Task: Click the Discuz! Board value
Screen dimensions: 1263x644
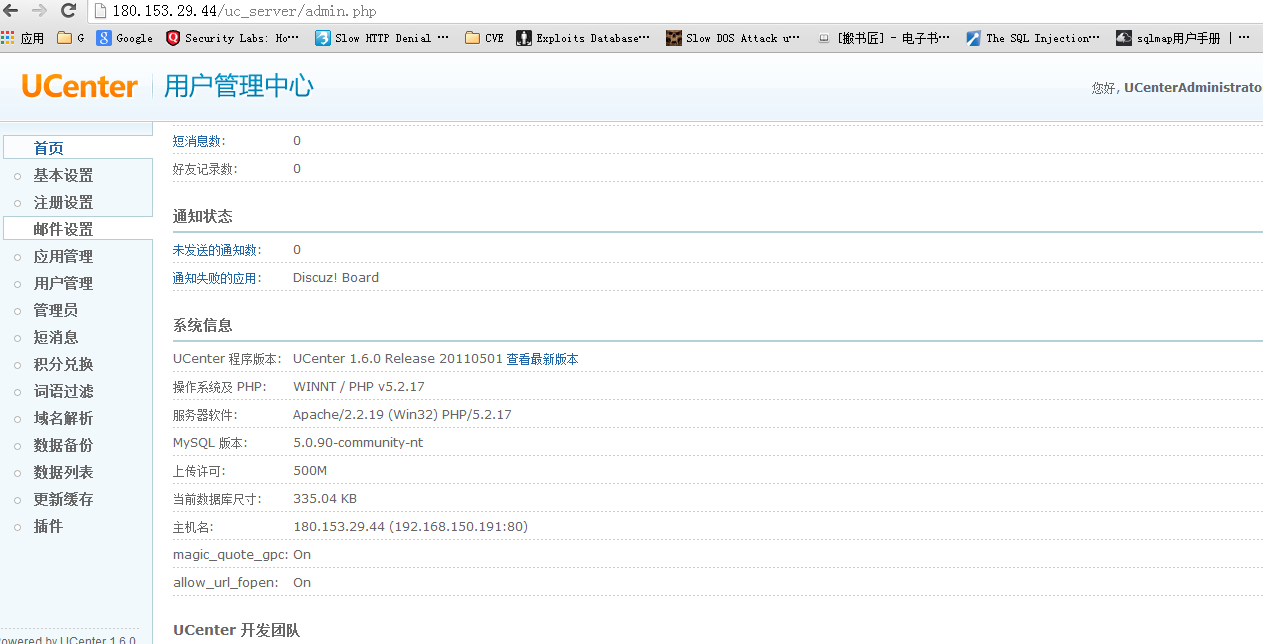Action: click(x=336, y=278)
